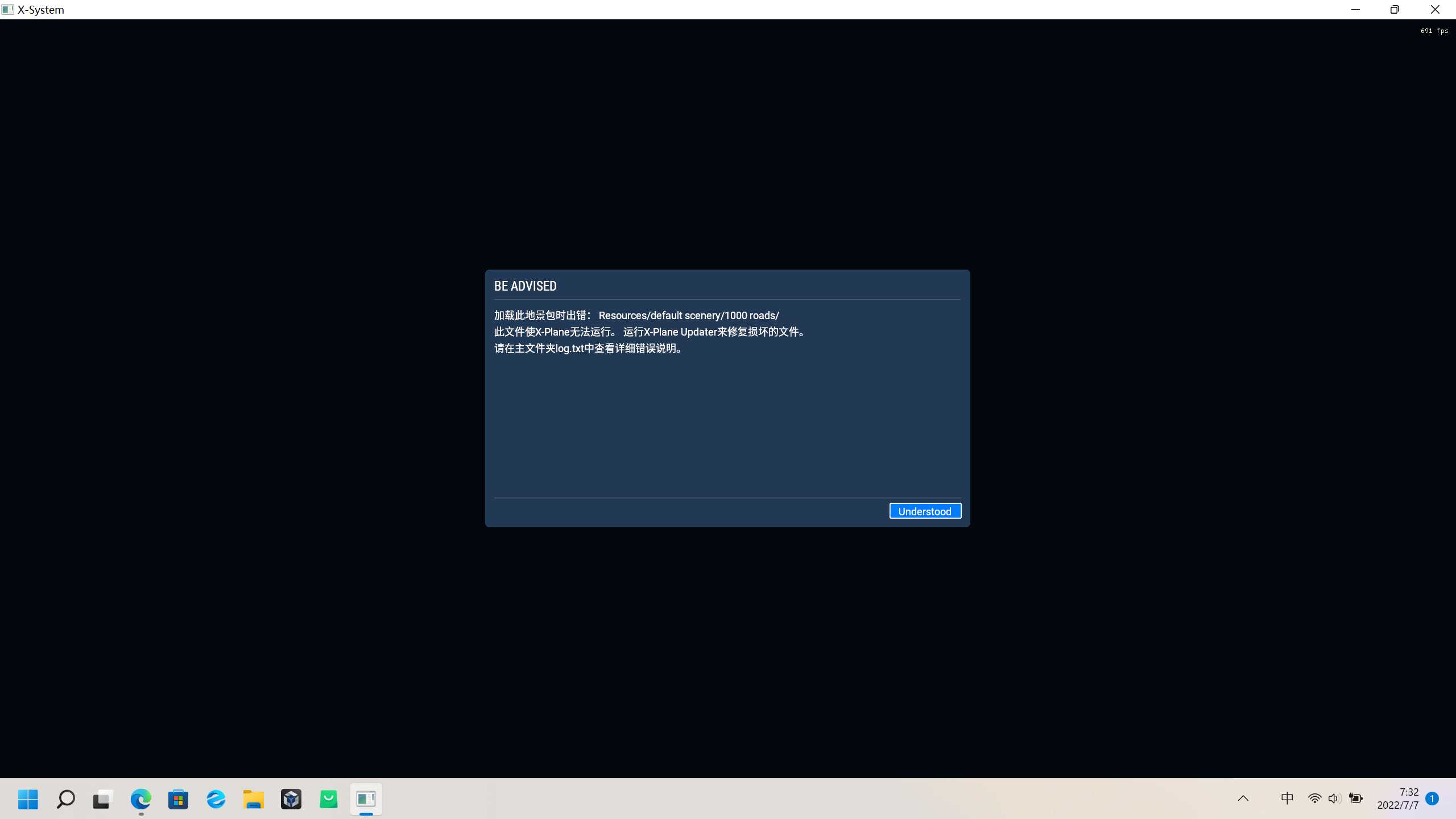Close the X-System window
The width and height of the screenshot is (1456, 819).
pos(1435,10)
